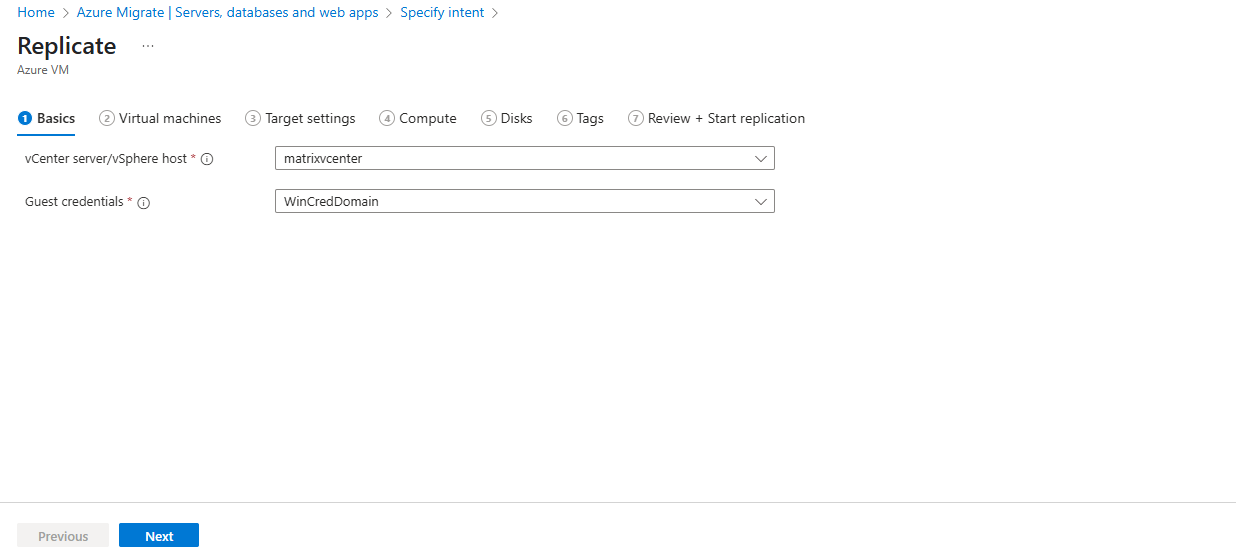1236x558 pixels.
Task: Select the Basics tab
Action: click(46, 118)
